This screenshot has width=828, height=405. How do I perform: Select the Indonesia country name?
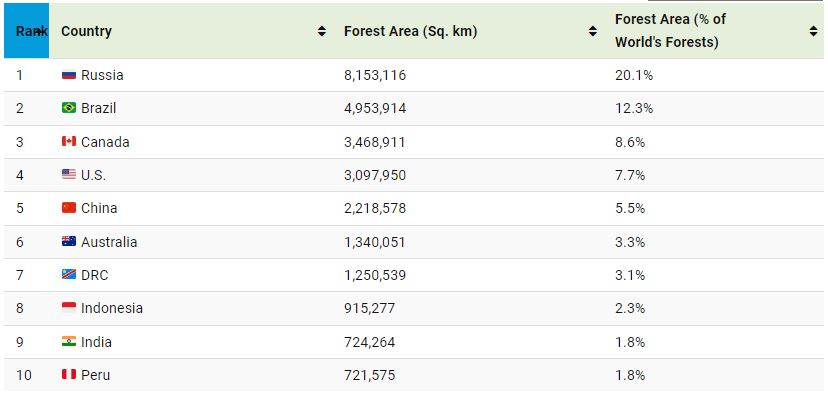[x=112, y=308]
